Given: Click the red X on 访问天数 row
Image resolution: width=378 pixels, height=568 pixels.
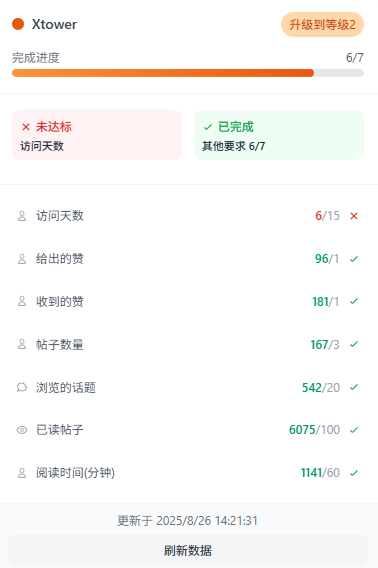Looking at the screenshot, I should pyautogui.click(x=354, y=216).
